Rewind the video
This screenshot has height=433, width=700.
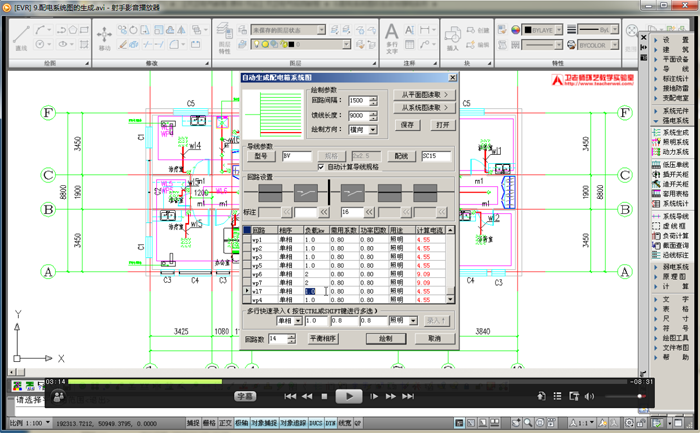(307, 396)
